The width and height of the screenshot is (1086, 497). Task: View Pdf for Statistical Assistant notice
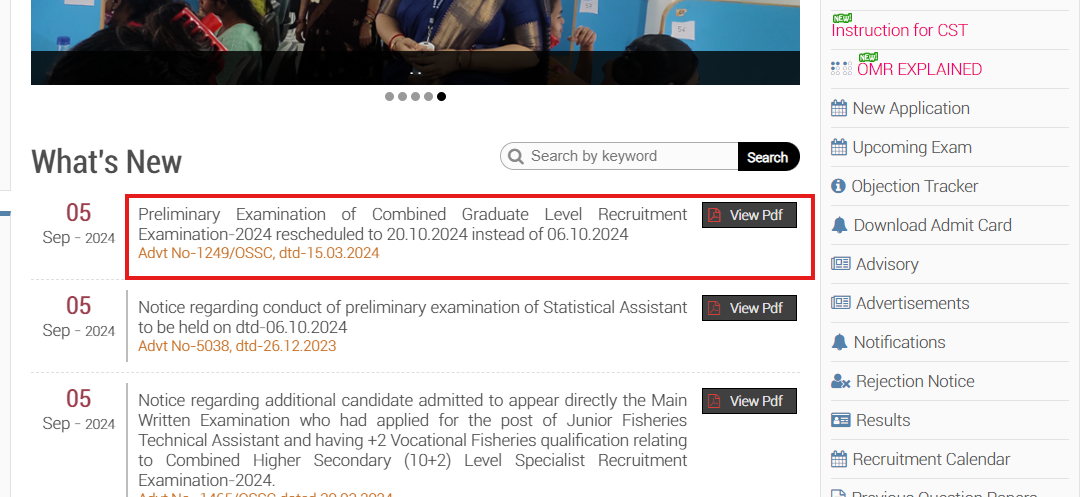coord(749,308)
